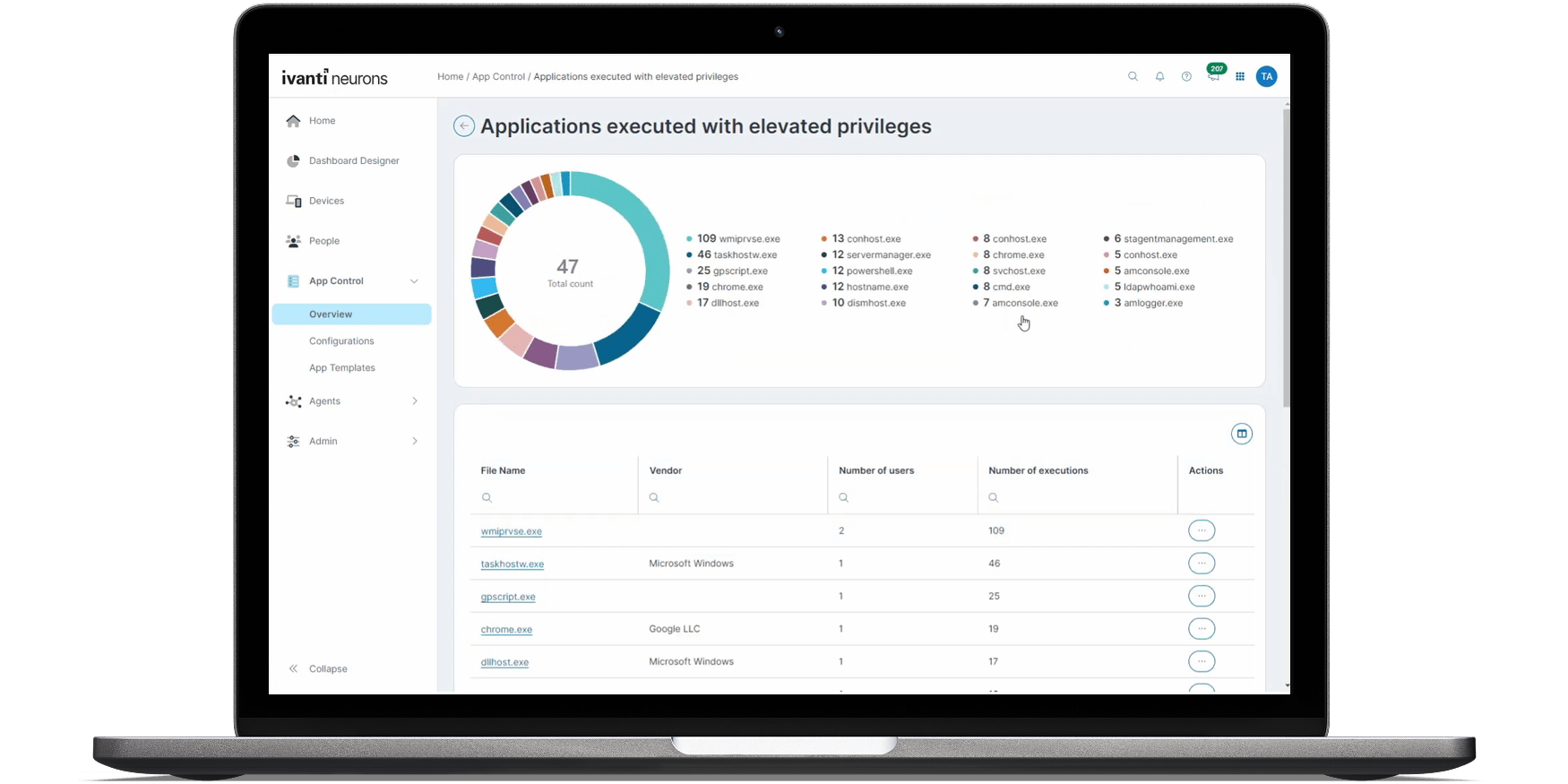Click legend entry 3 amlogger.exe
Screen dimensions: 1568x784
pyautogui.click(x=1143, y=304)
